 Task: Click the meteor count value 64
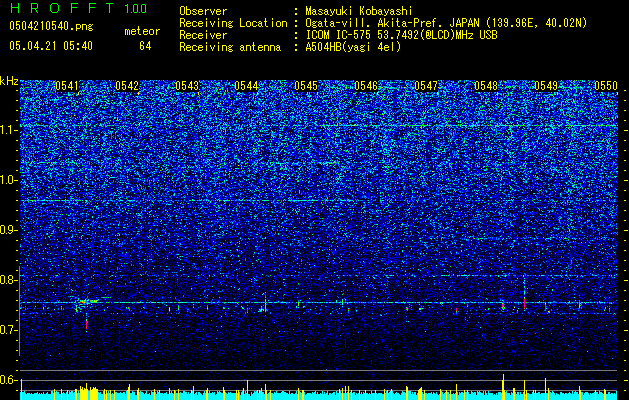[145, 46]
